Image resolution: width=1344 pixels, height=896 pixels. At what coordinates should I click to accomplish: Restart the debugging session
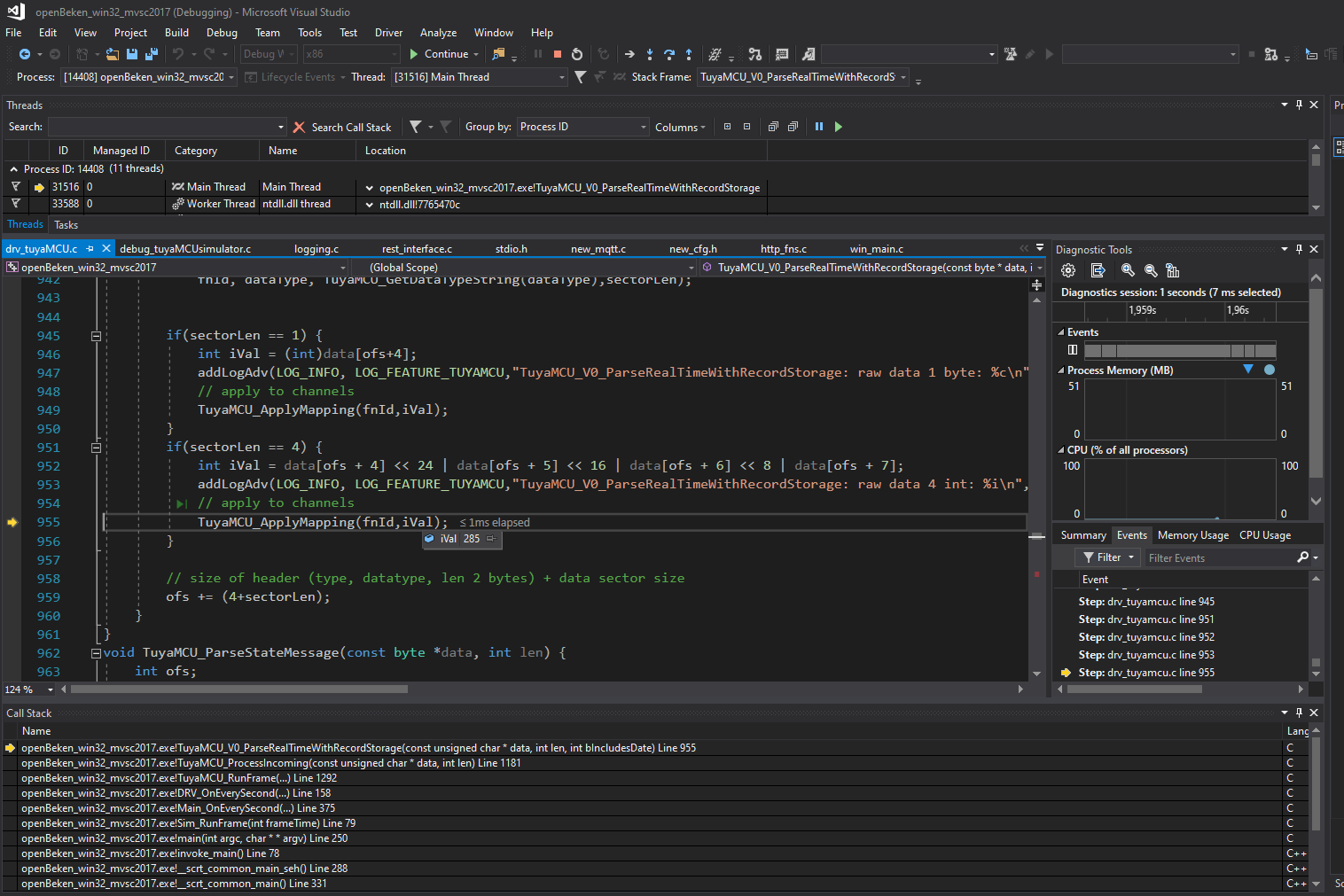(x=577, y=54)
